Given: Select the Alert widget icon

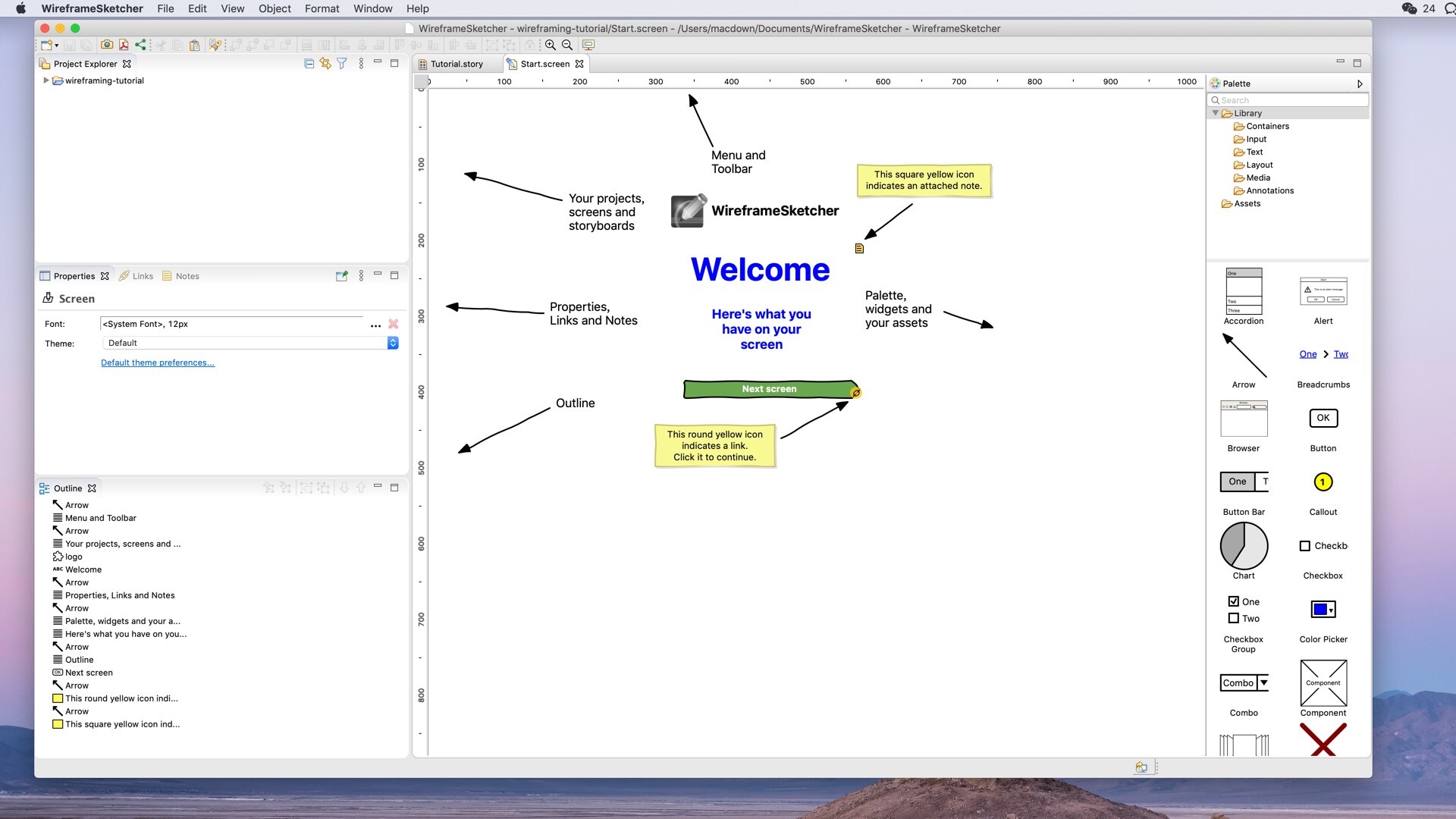Looking at the screenshot, I should click(1323, 291).
